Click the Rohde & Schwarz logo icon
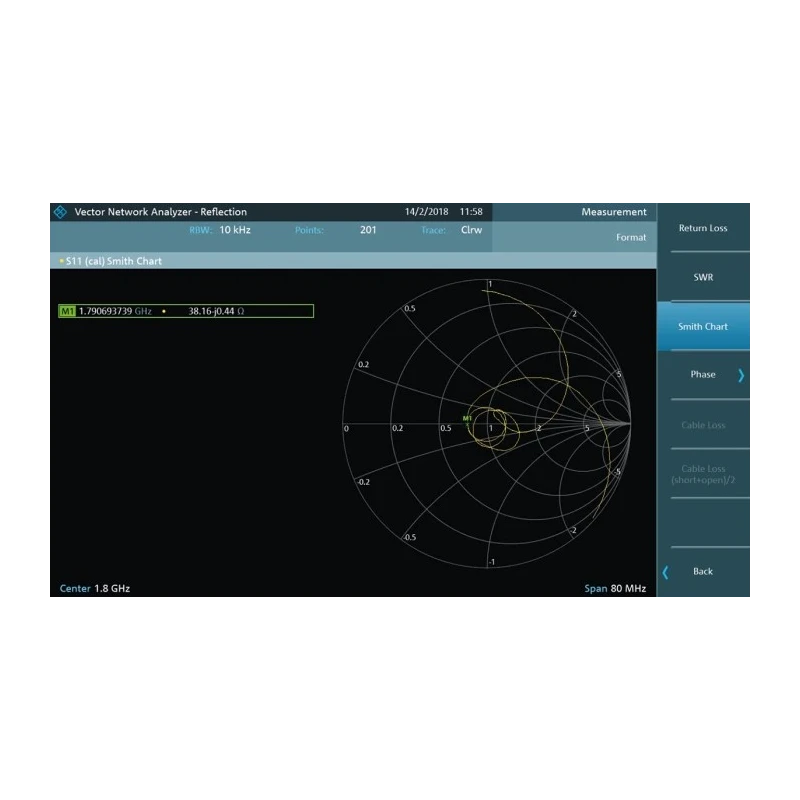Image resolution: width=800 pixels, height=800 pixels. [x=60, y=212]
